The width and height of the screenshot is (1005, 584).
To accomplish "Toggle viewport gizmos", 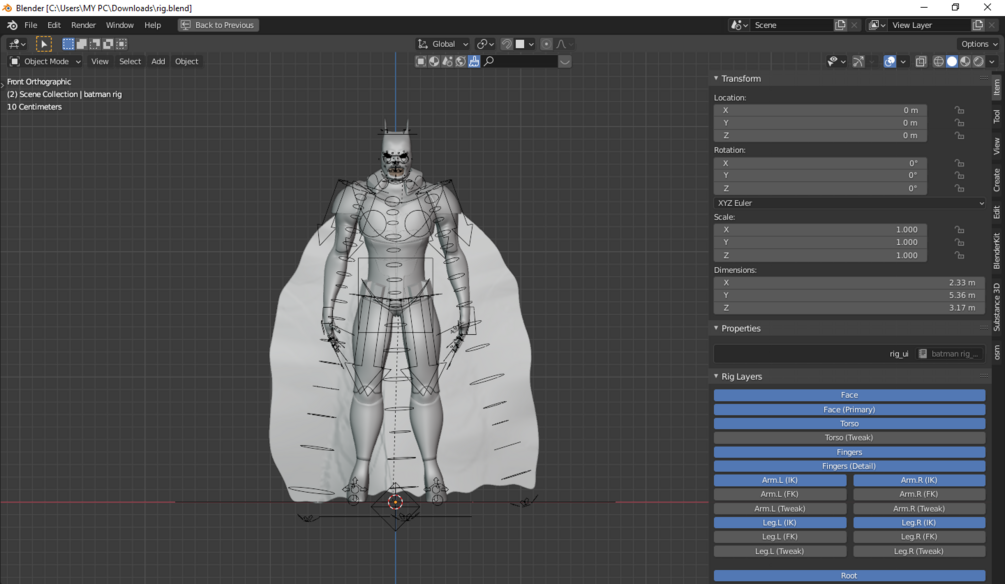I will (x=858, y=62).
